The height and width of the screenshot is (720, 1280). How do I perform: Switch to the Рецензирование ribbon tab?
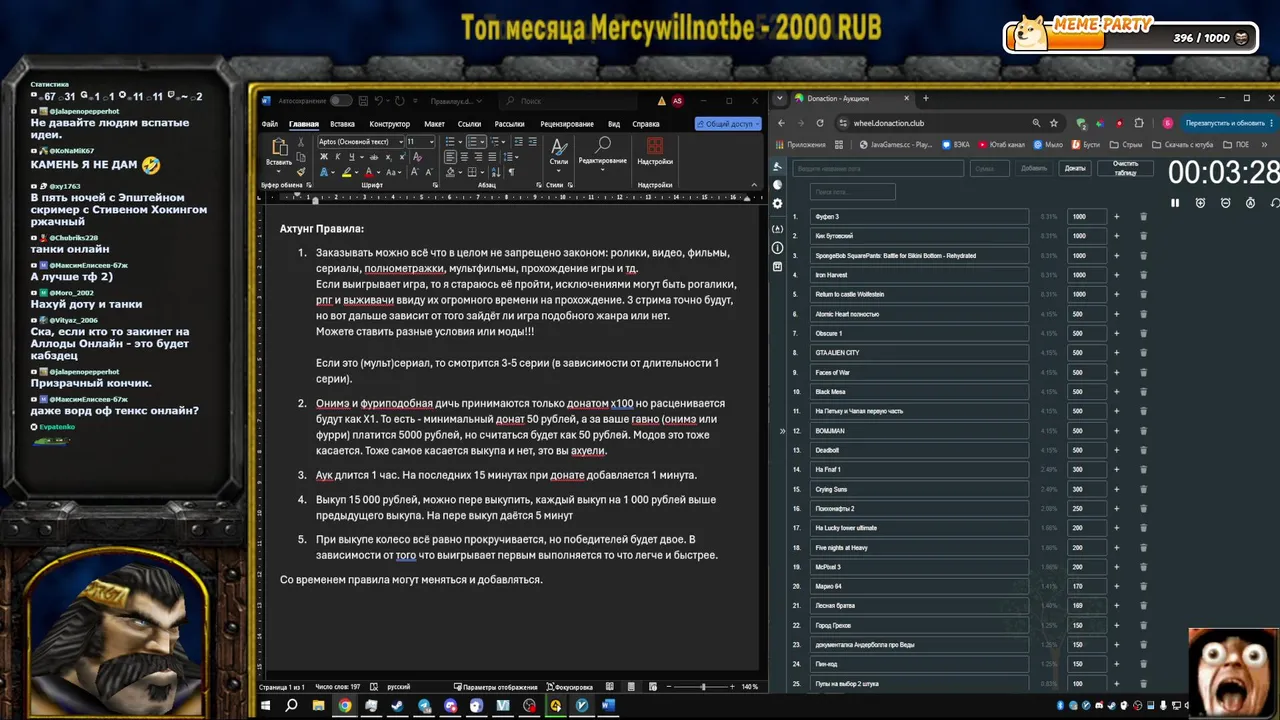[567, 124]
